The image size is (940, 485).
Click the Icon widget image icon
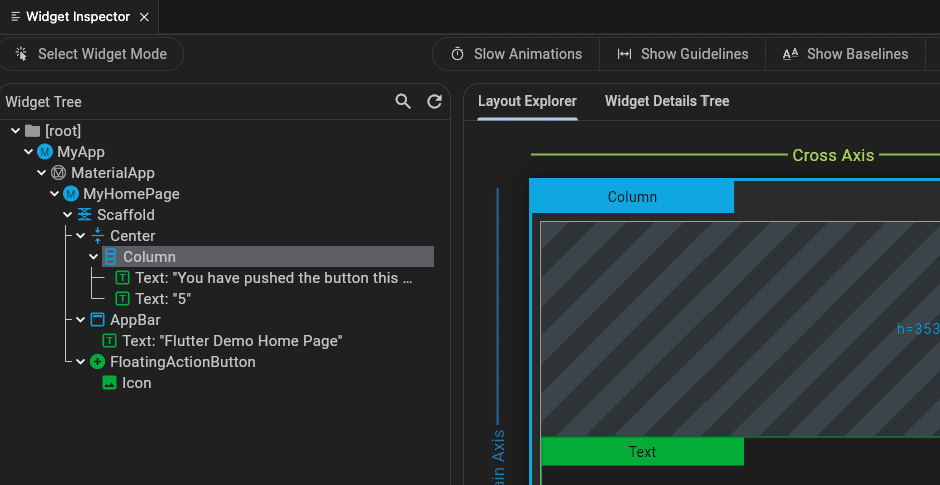click(109, 382)
